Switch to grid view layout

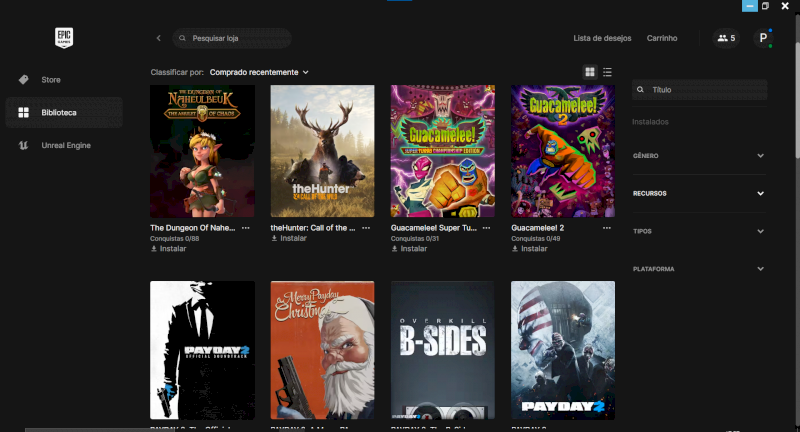click(590, 72)
